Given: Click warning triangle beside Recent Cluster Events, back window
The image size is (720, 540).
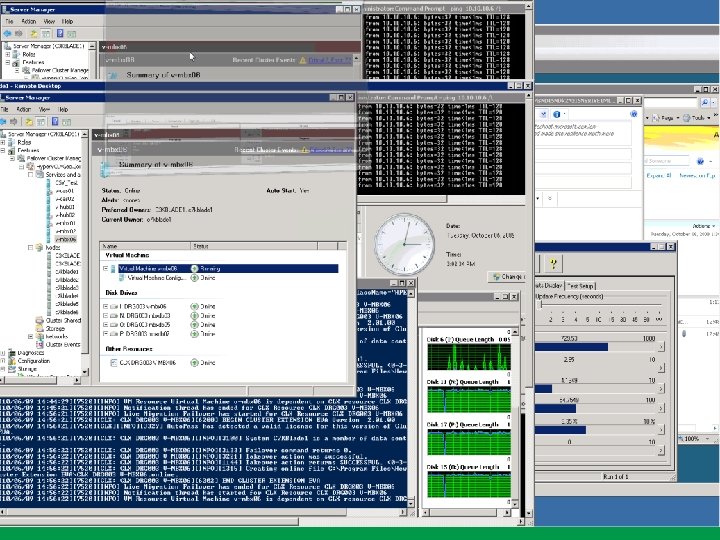Looking at the screenshot, I should pos(303,60).
